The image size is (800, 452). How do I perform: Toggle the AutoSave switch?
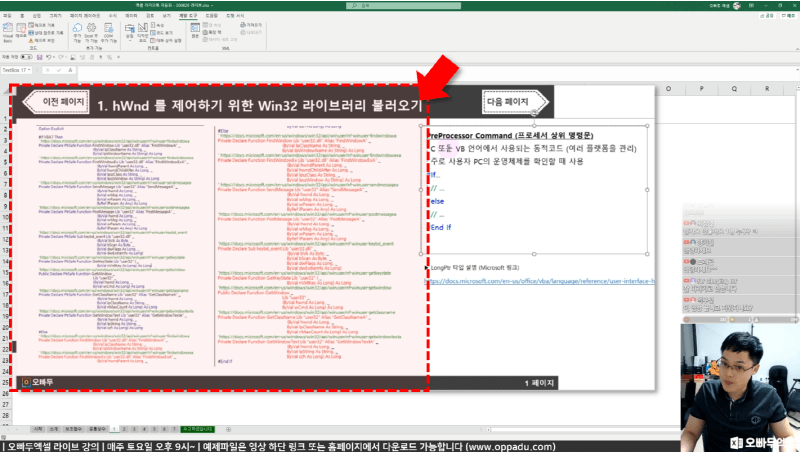pyautogui.click(x=26, y=57)
